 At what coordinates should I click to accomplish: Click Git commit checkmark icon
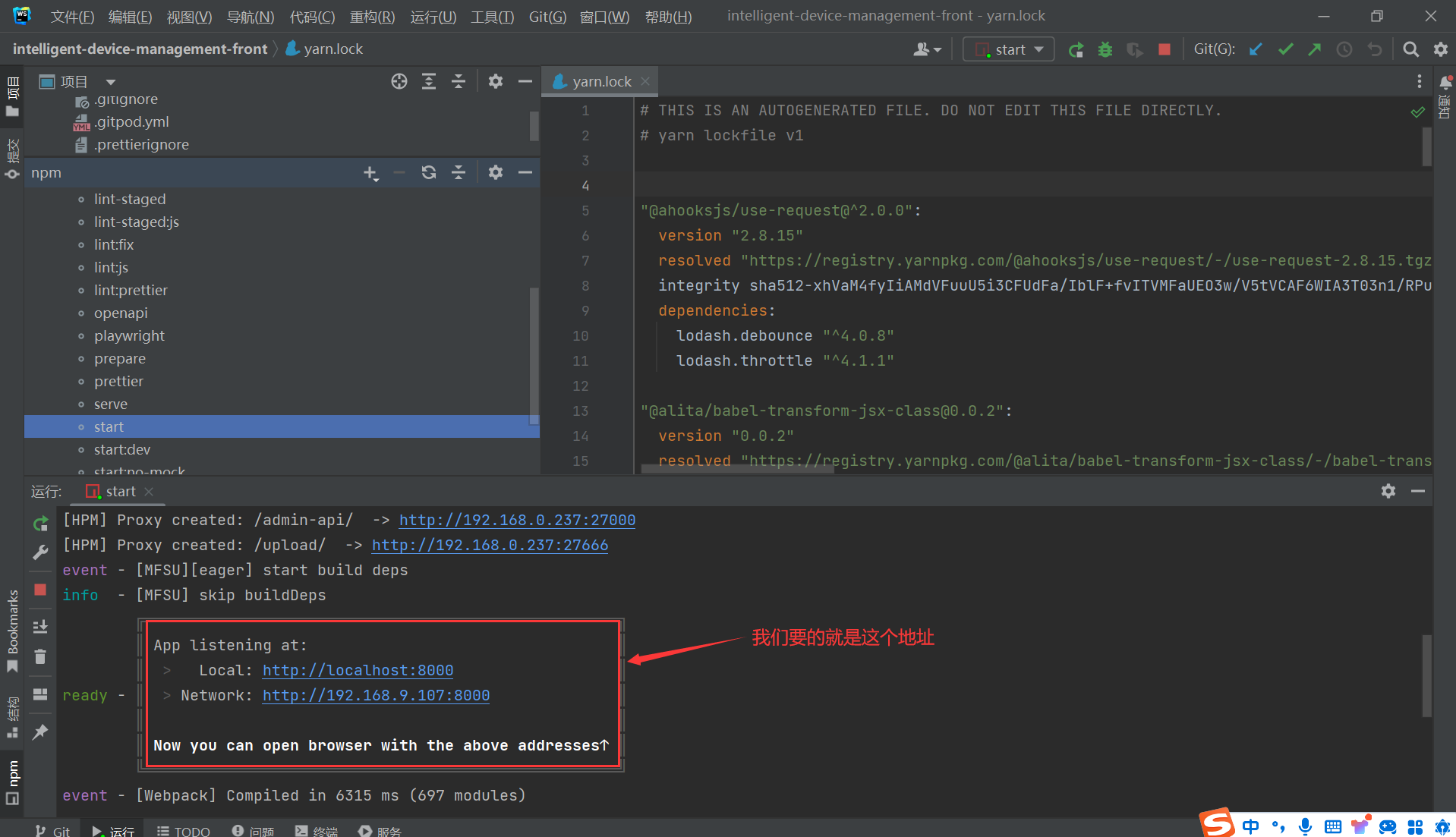click(1285, 49)
